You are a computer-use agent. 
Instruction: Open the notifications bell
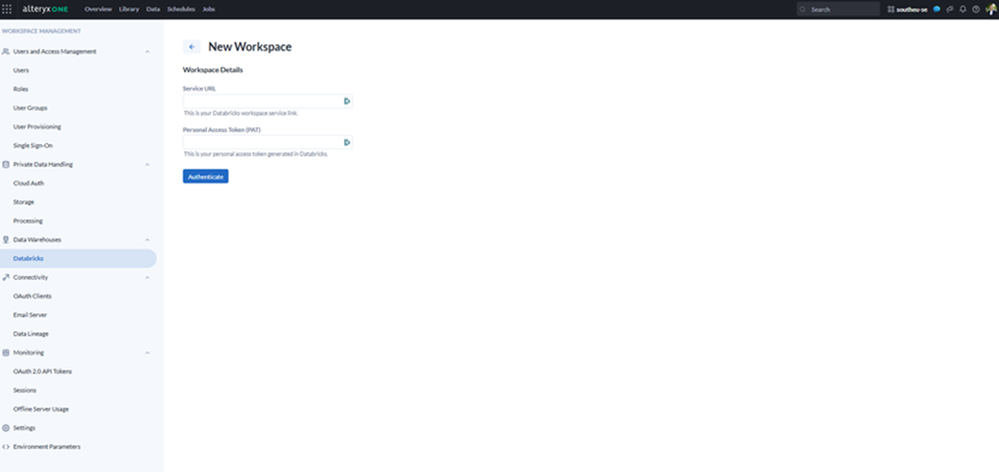click(963, 10)
